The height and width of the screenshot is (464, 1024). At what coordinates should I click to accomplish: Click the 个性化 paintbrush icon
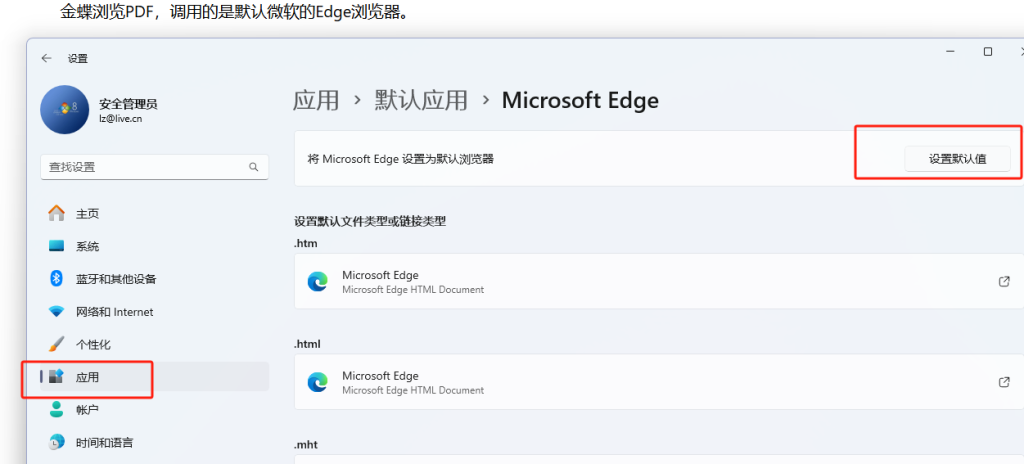(x=57, y=344)
